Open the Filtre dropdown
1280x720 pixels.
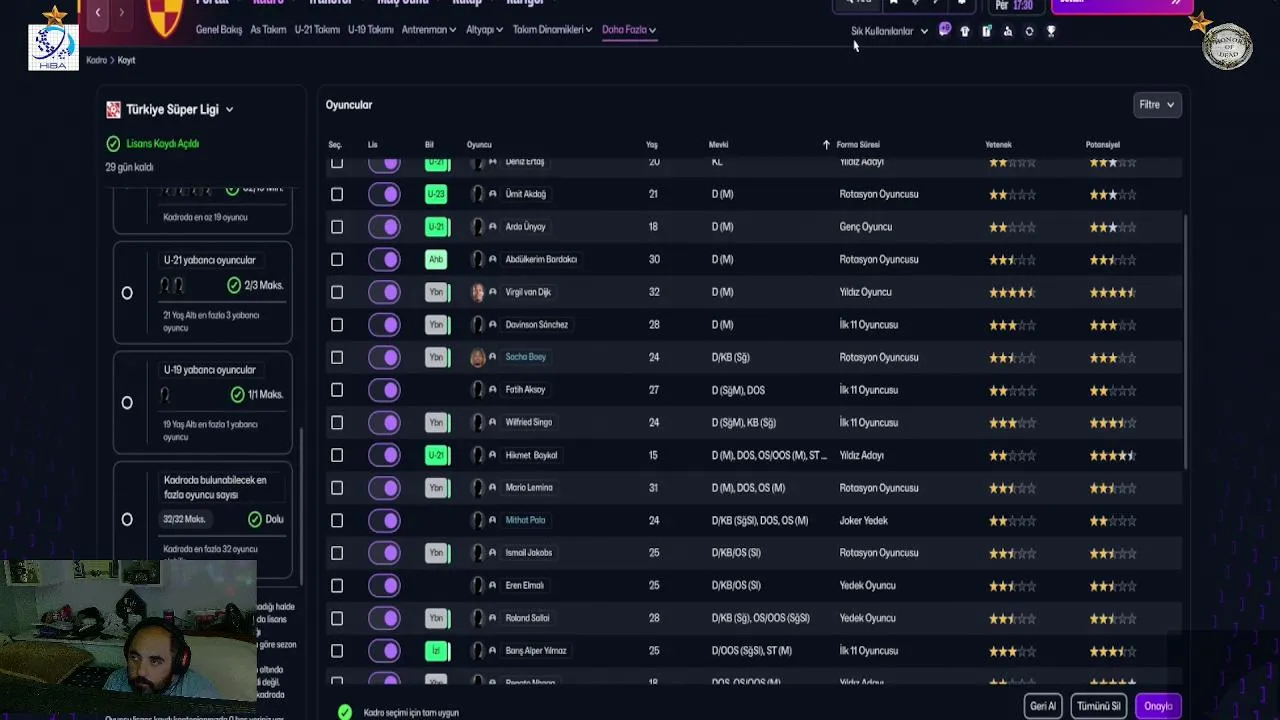point(1157,105)
